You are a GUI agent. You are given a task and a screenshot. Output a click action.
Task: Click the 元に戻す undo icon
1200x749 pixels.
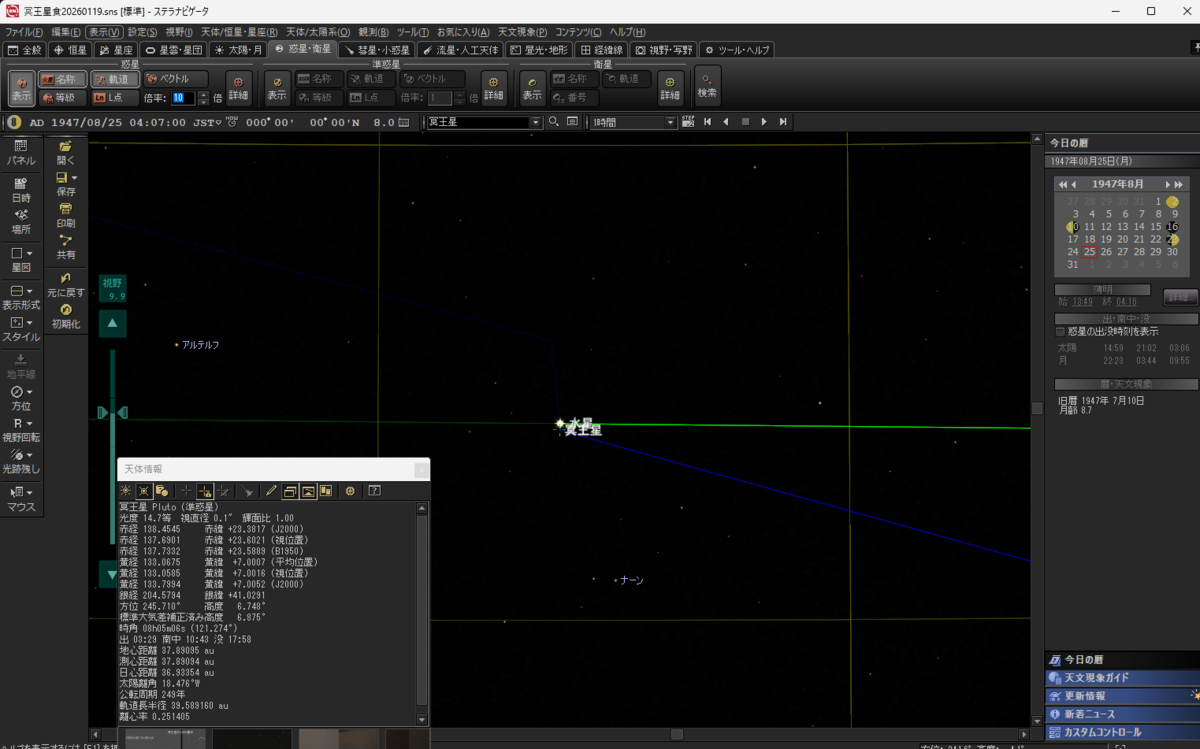66,285
